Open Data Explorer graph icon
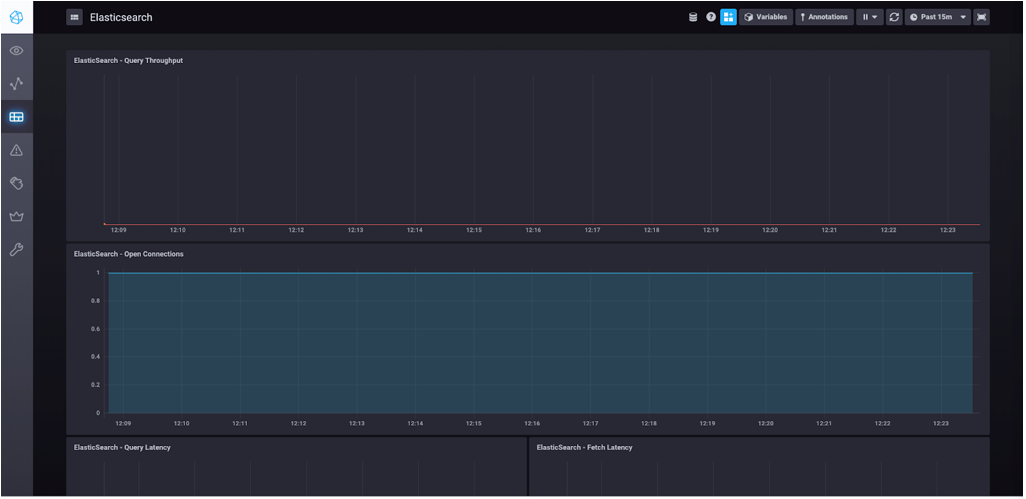 tap(16, 84)
